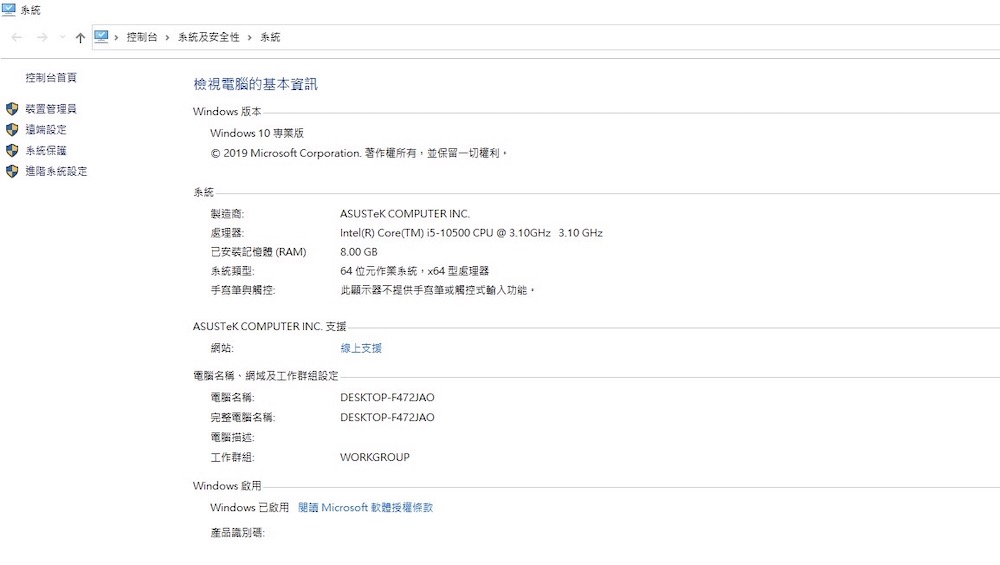The image size is (1000, 565).
Task: Click the shield icon beside 進階系統設定
Action: pos(12,172)
